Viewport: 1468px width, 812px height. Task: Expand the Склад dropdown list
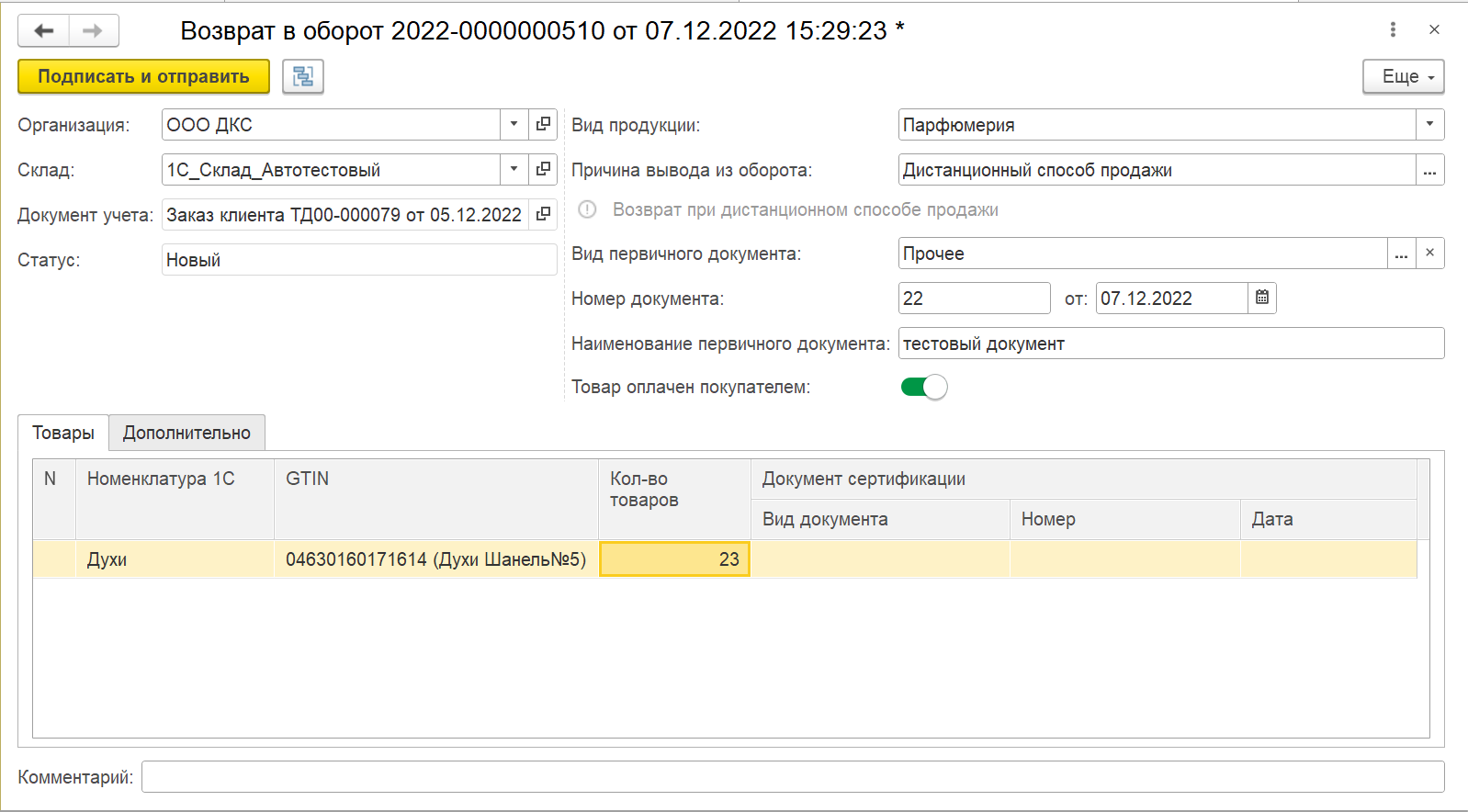tap(514, 169)
